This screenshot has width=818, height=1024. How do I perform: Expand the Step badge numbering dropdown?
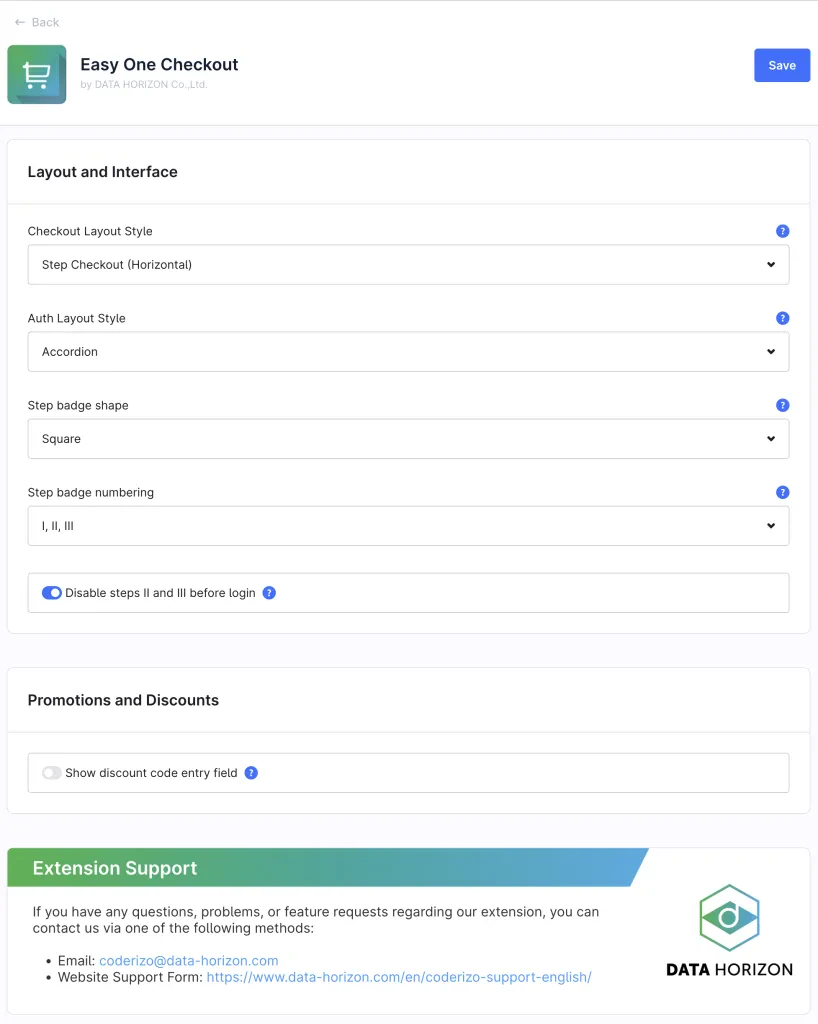[x=408, y=526]
